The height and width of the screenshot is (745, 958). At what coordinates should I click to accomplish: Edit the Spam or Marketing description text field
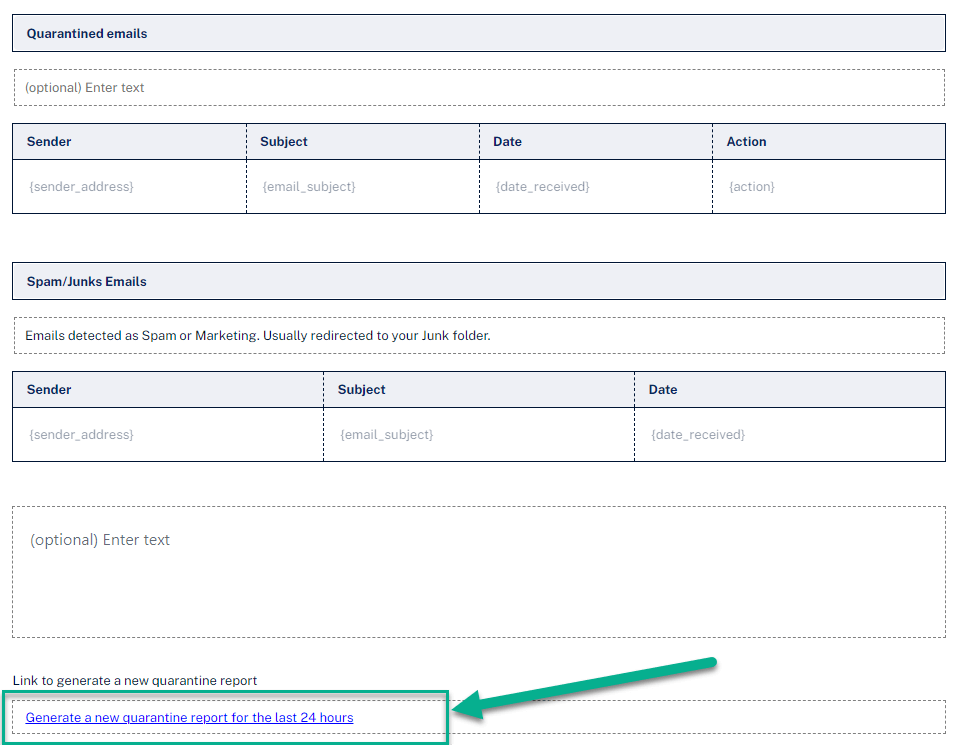(479, 336)
